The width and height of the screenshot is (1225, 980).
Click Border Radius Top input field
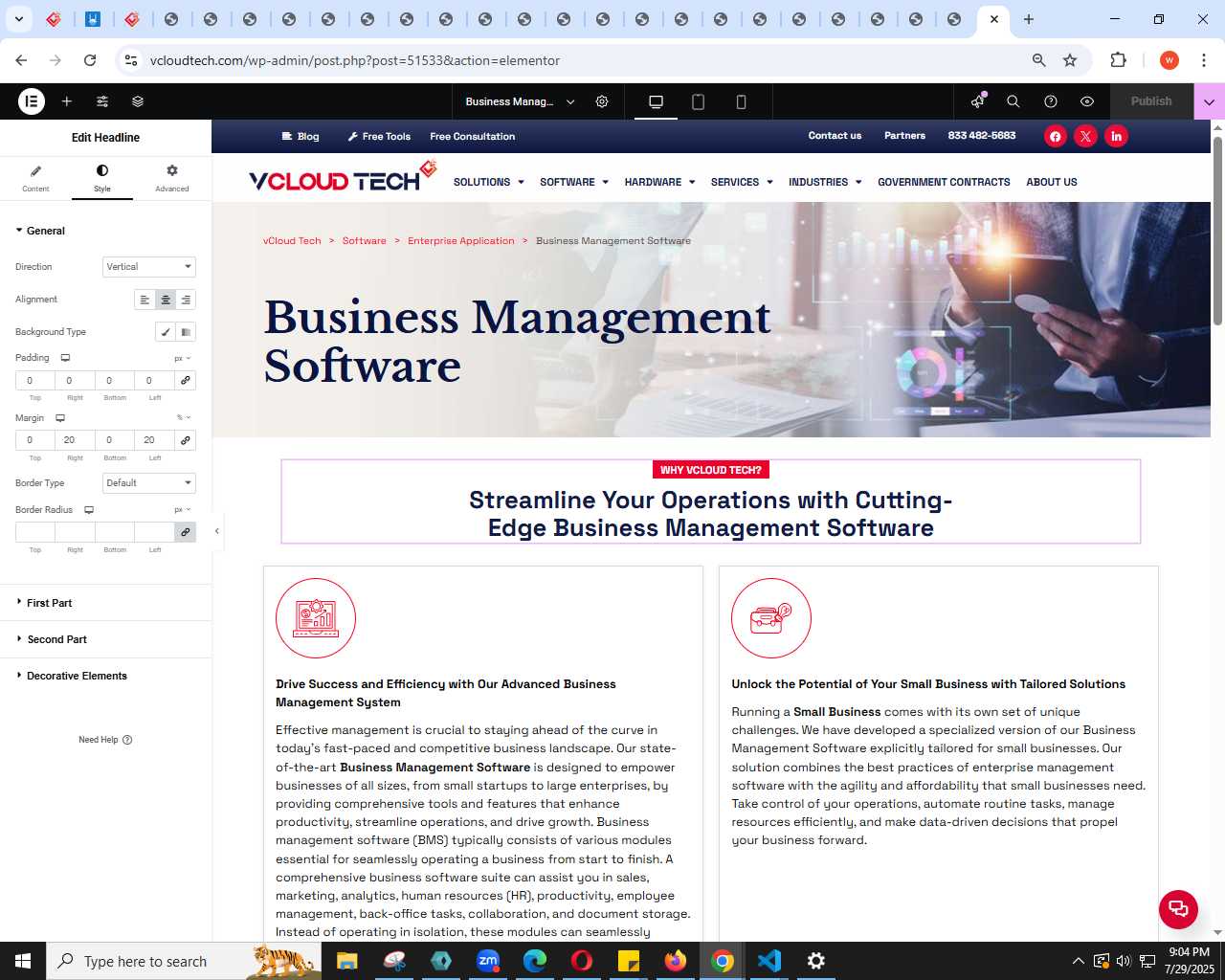34,532
